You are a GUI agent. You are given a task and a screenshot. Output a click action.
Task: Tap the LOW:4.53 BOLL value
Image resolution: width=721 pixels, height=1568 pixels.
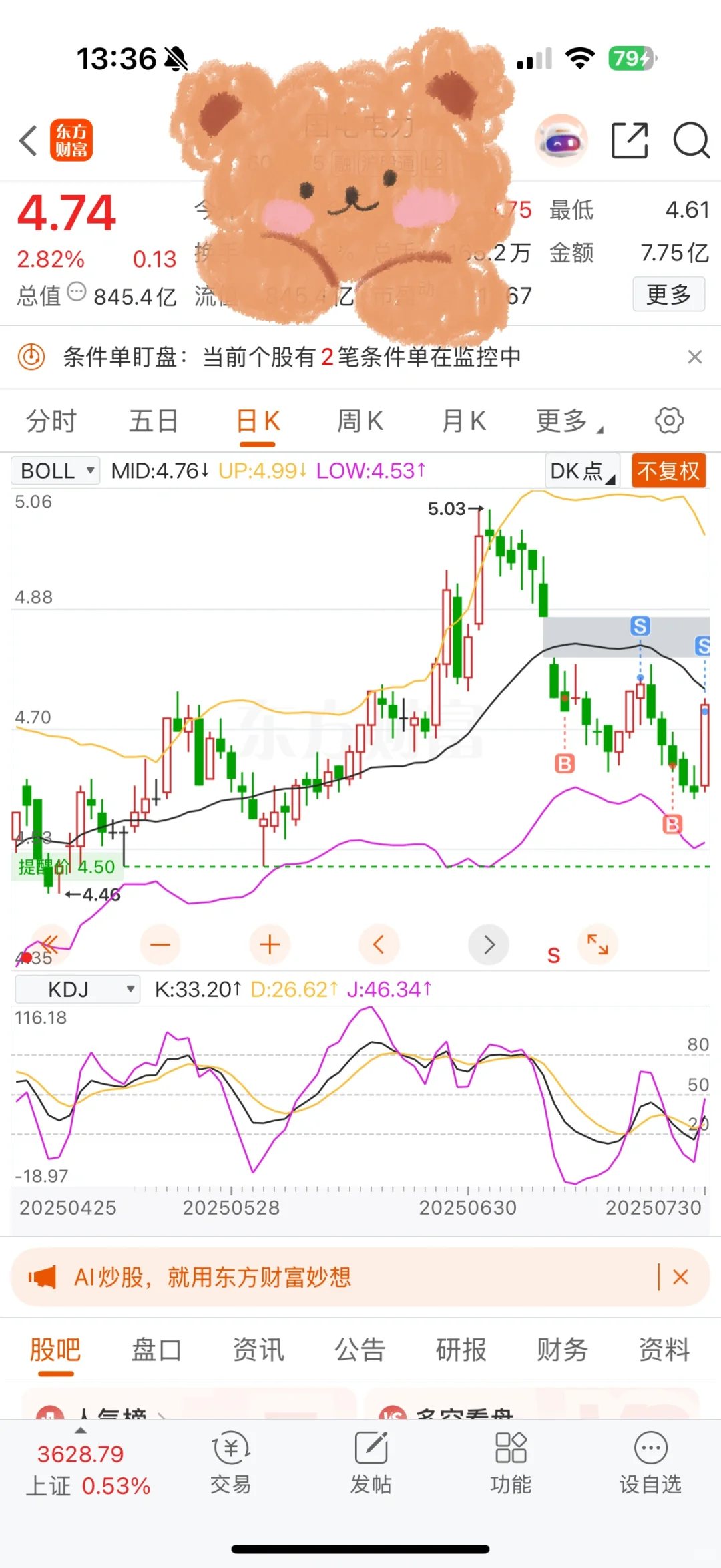coord(371,471)
